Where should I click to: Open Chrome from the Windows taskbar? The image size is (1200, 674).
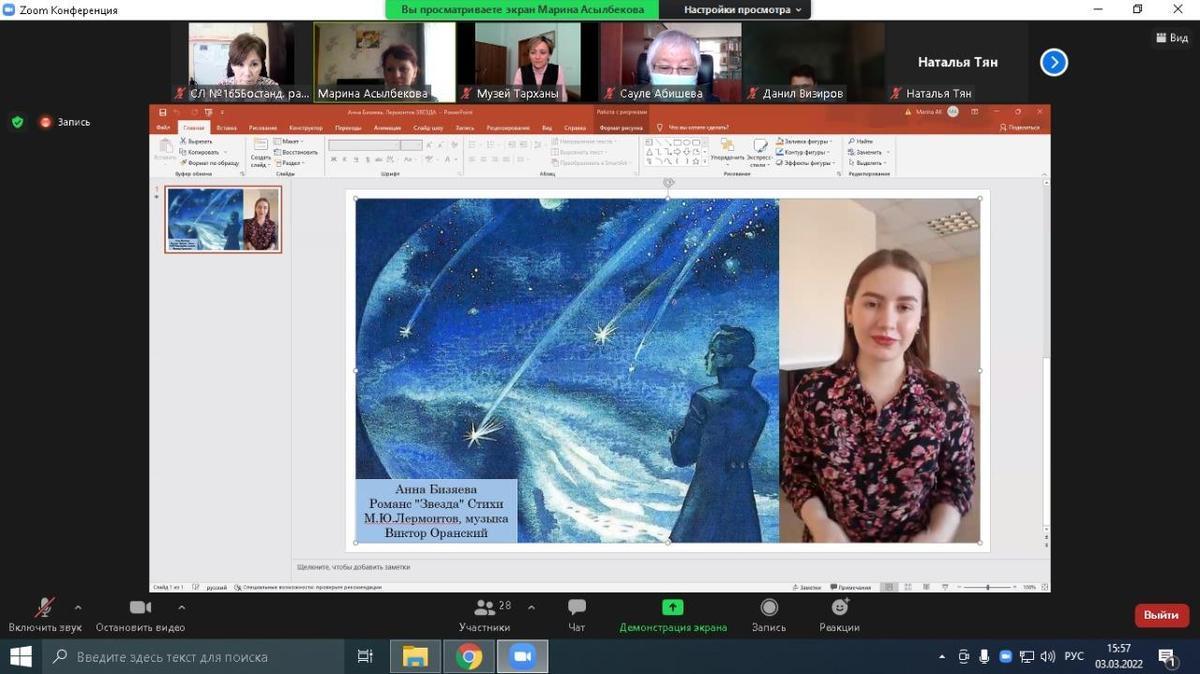tap(469, 657)
